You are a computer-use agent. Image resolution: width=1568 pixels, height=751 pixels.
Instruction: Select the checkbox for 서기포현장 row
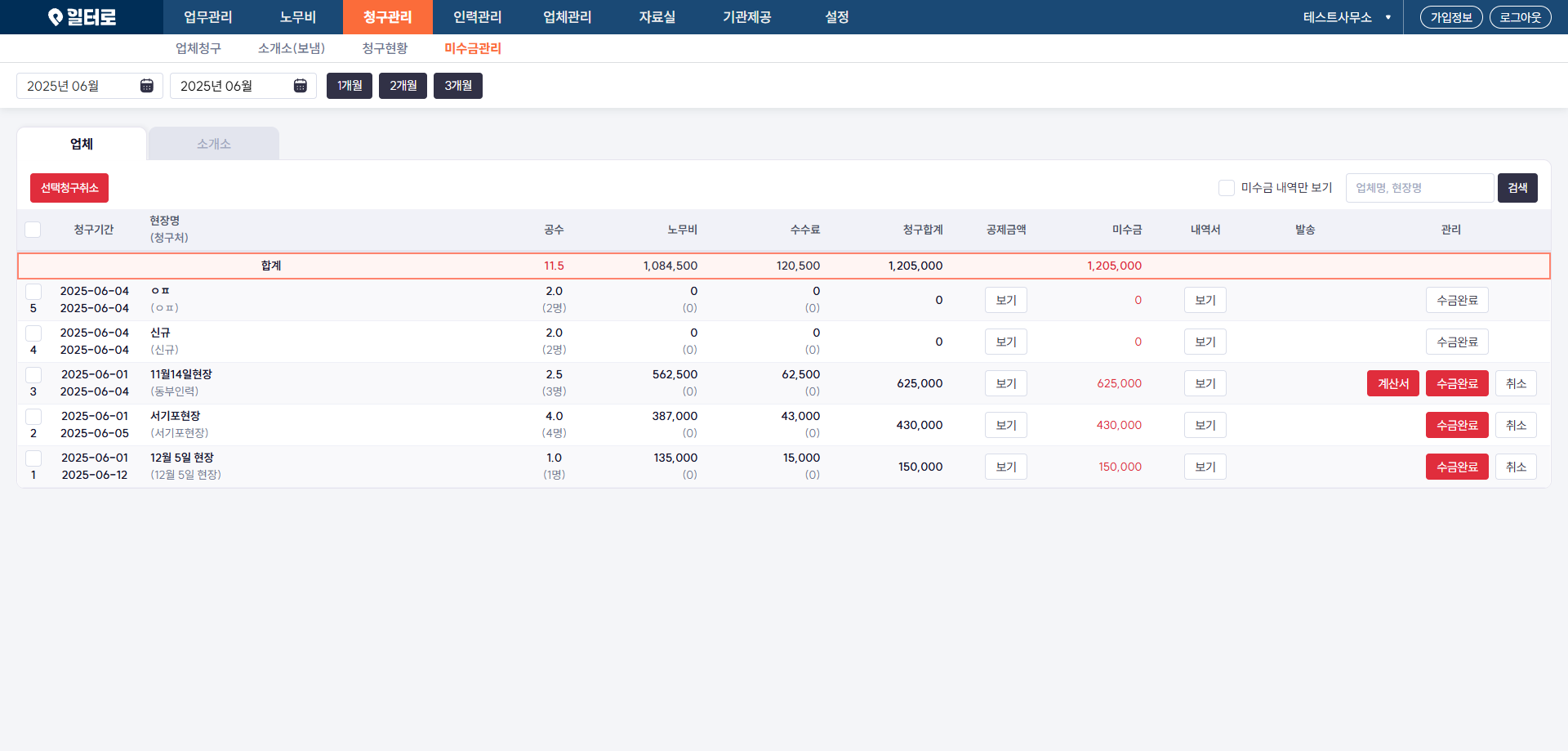33,417
